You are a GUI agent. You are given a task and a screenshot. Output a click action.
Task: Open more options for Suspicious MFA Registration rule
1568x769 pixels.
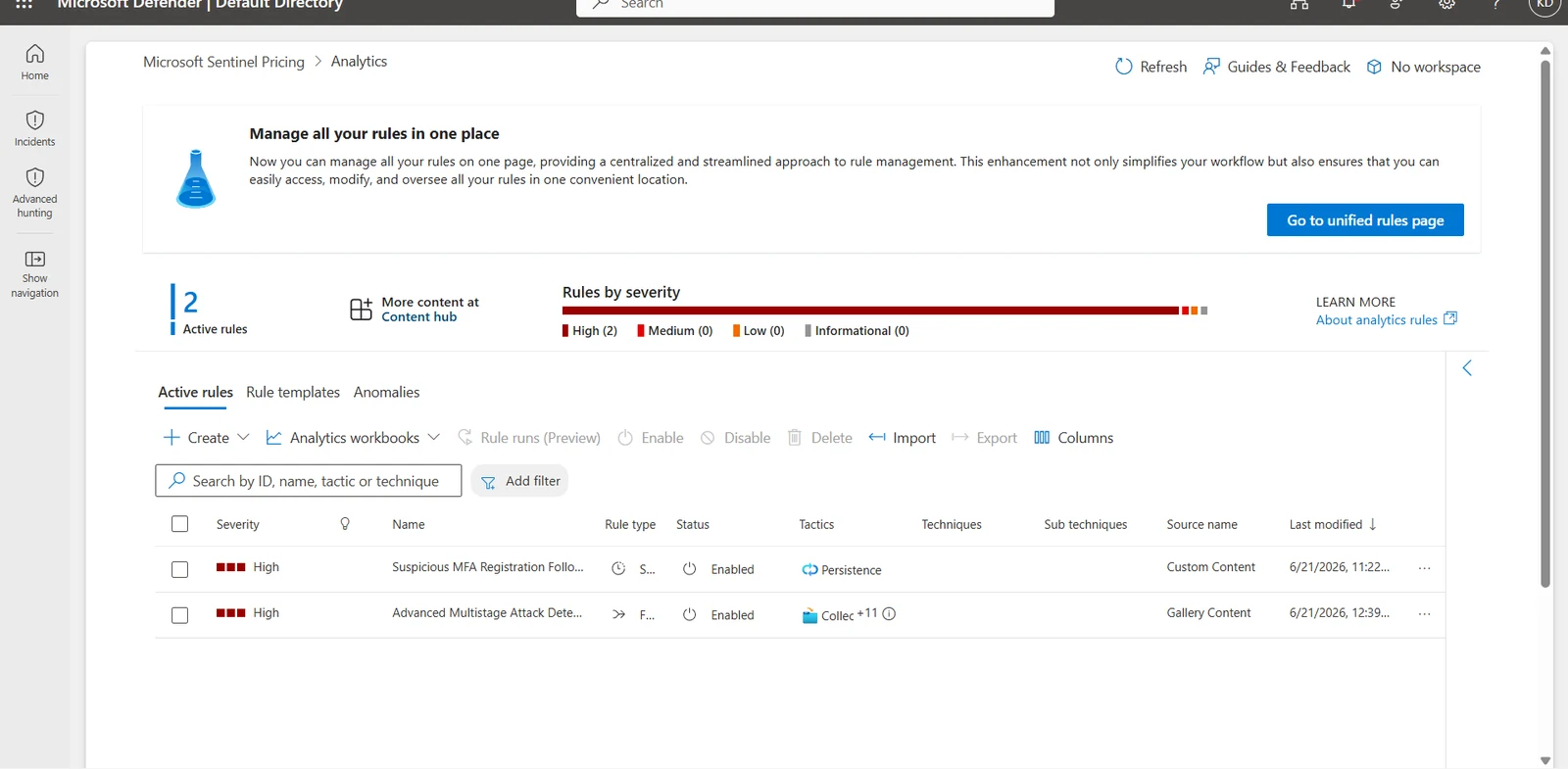click(x=1424, y=568)
